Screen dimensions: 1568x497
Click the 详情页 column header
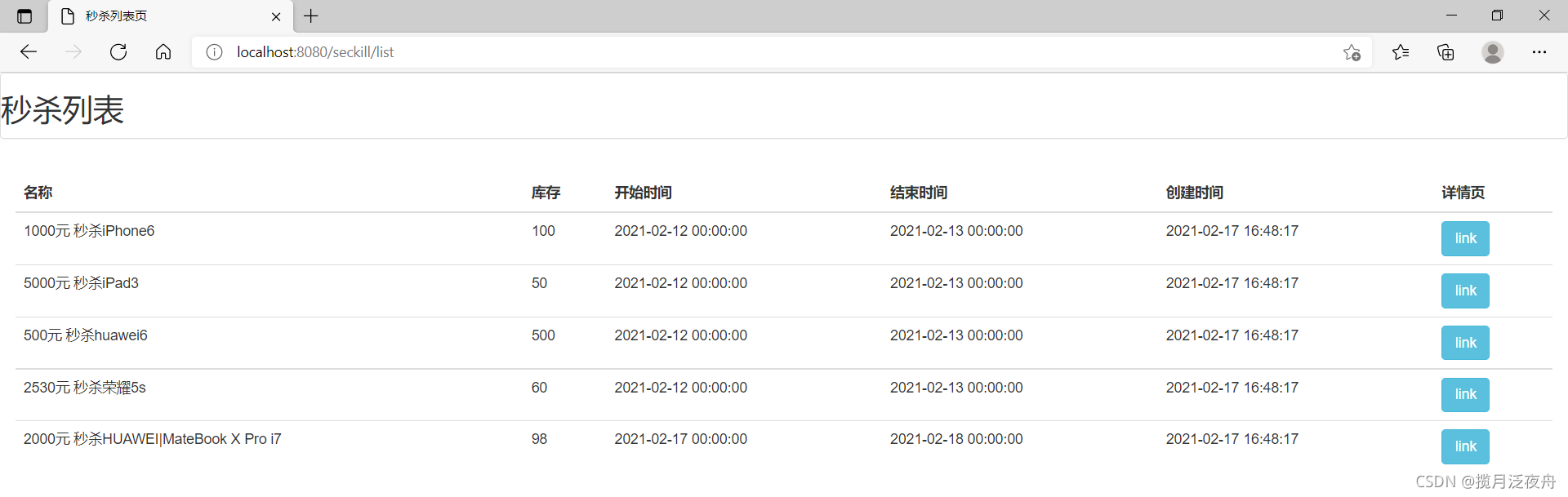1463,193
